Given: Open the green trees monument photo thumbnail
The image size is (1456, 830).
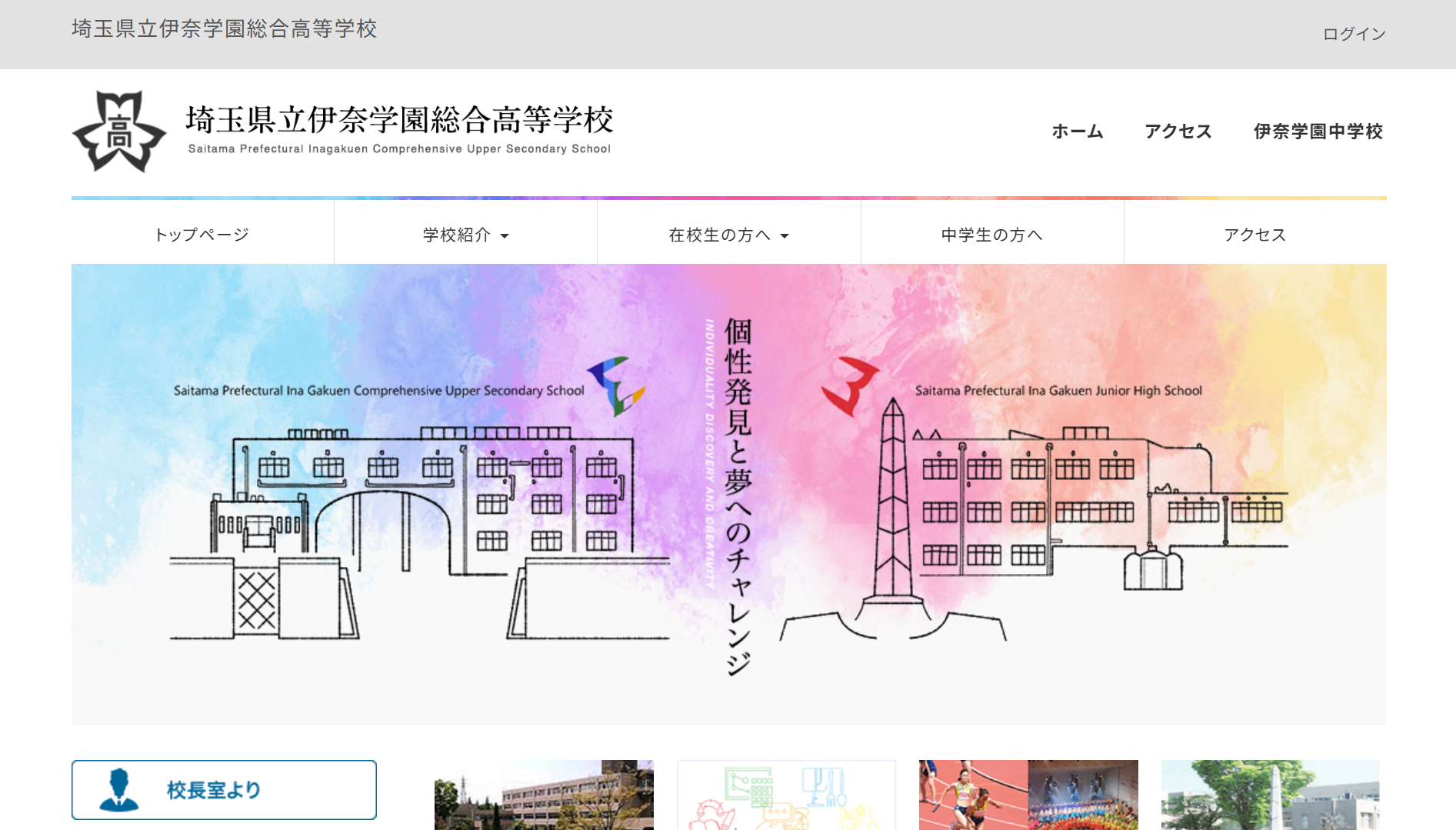Looking at the screenshot, I should (x=1271, y=795).
